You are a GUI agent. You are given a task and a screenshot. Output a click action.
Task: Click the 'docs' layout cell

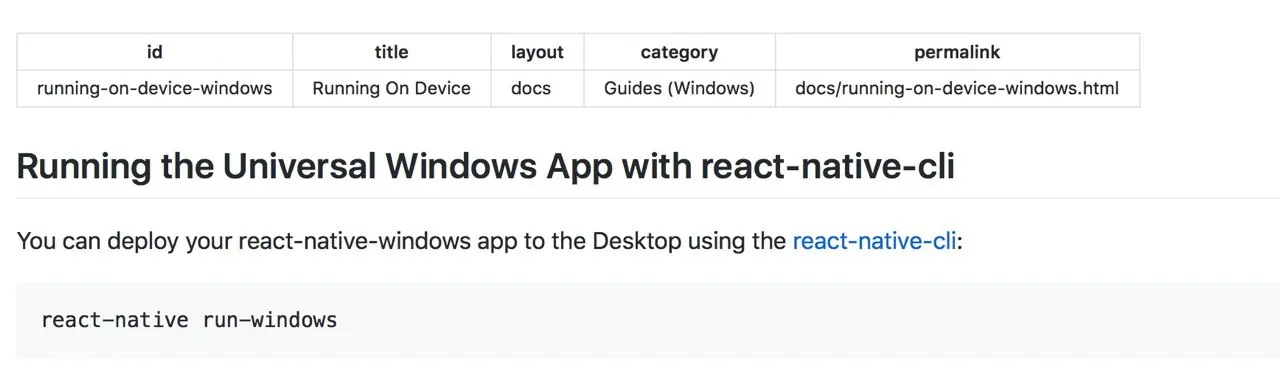537,88
